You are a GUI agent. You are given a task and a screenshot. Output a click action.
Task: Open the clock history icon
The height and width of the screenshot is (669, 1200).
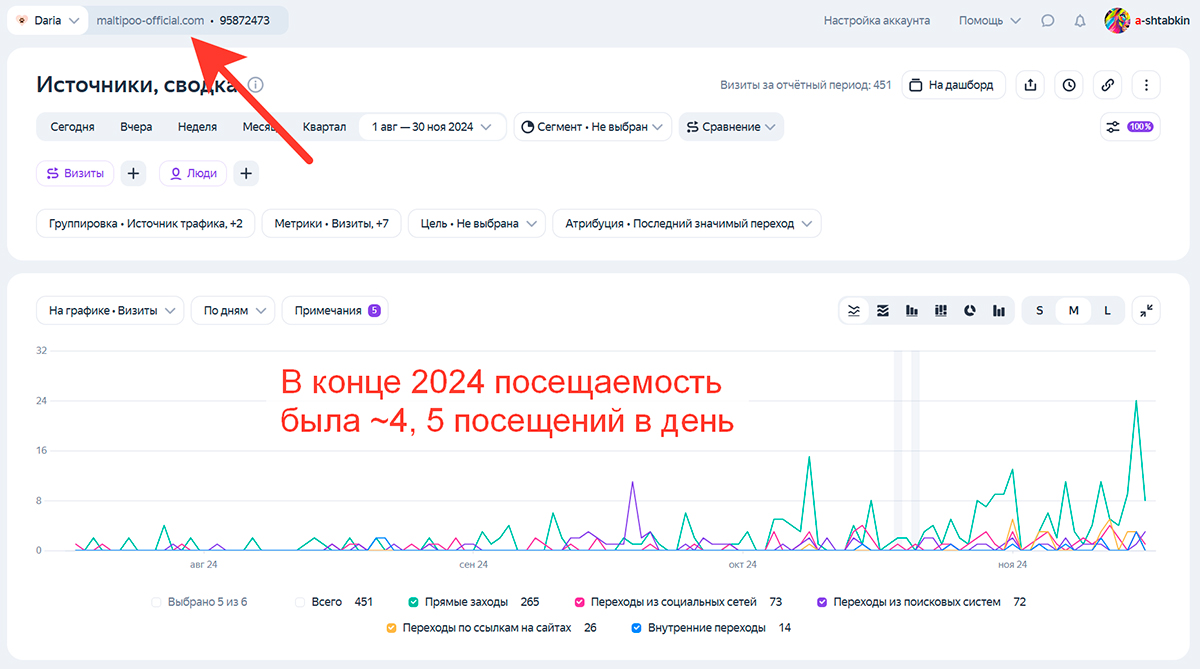click(x=1069, y=85)
